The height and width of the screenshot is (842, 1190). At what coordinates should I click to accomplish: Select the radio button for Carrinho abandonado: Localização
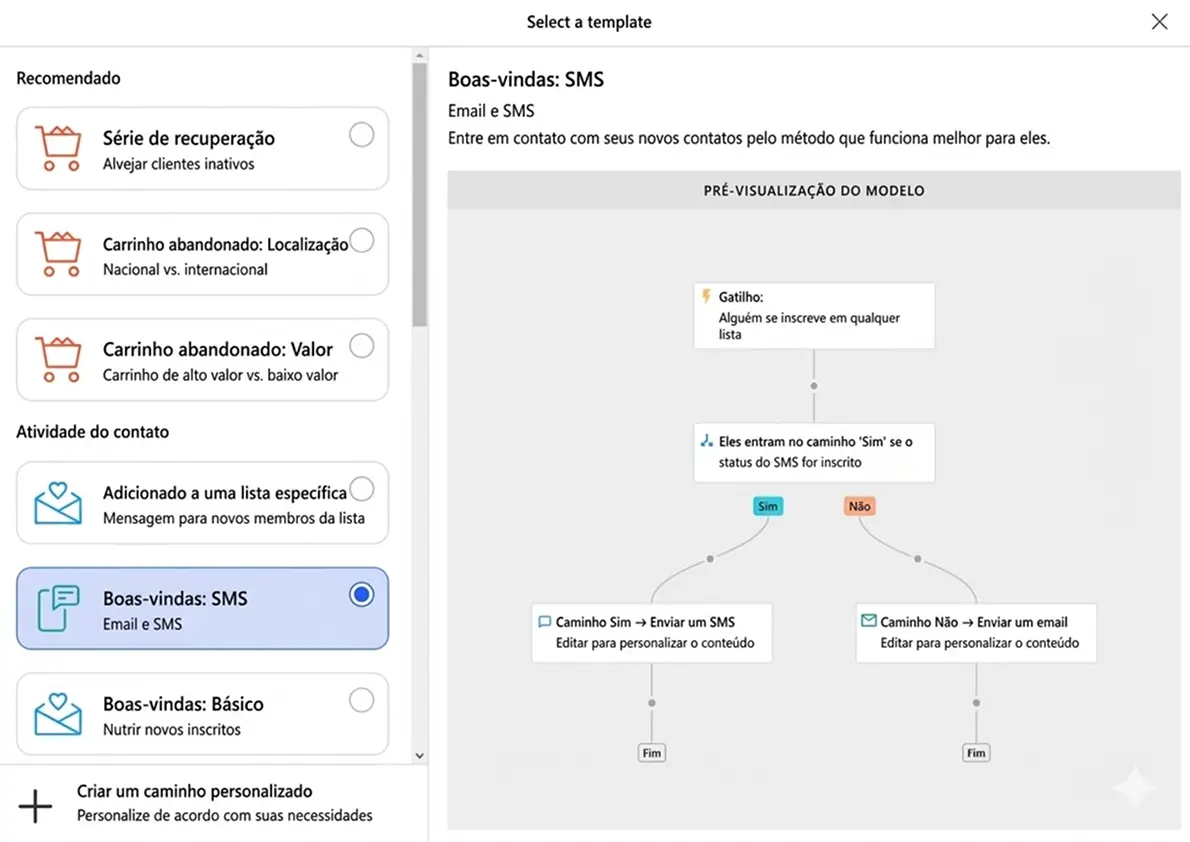click(x=361, y=240)
